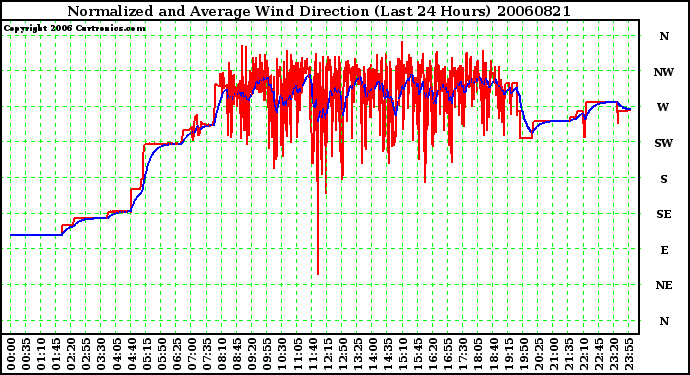Screen dimensions: 690x375
Task: Click the '20:25' time axis label
Action: [x=538, y=354]
